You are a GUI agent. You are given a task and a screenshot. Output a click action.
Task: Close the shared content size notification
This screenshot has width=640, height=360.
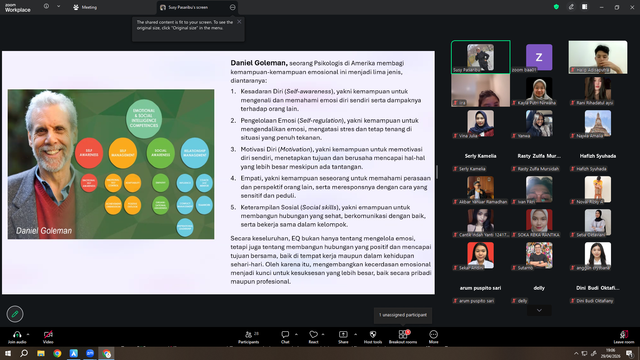239,22
